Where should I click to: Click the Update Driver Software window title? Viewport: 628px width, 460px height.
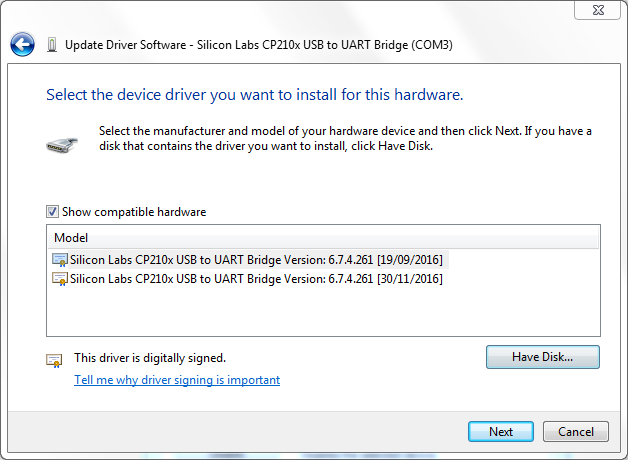[x=259, y=45]
